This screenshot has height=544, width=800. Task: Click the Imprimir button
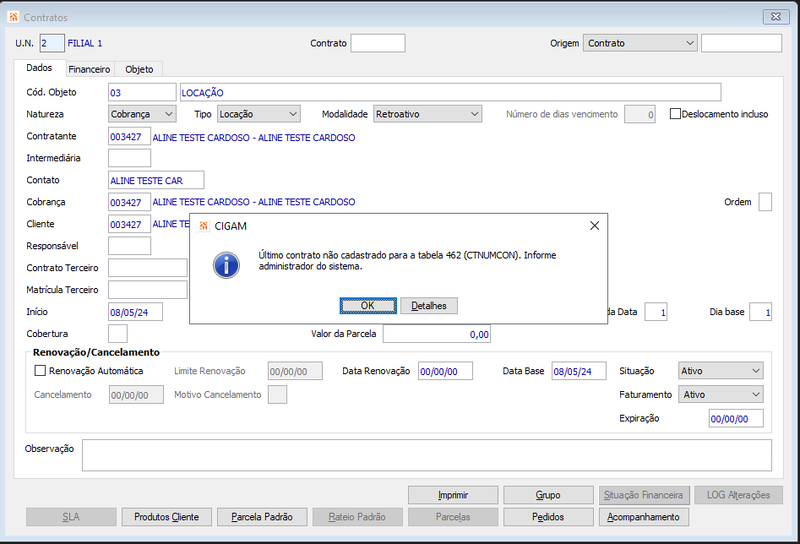tap(453, 495)
